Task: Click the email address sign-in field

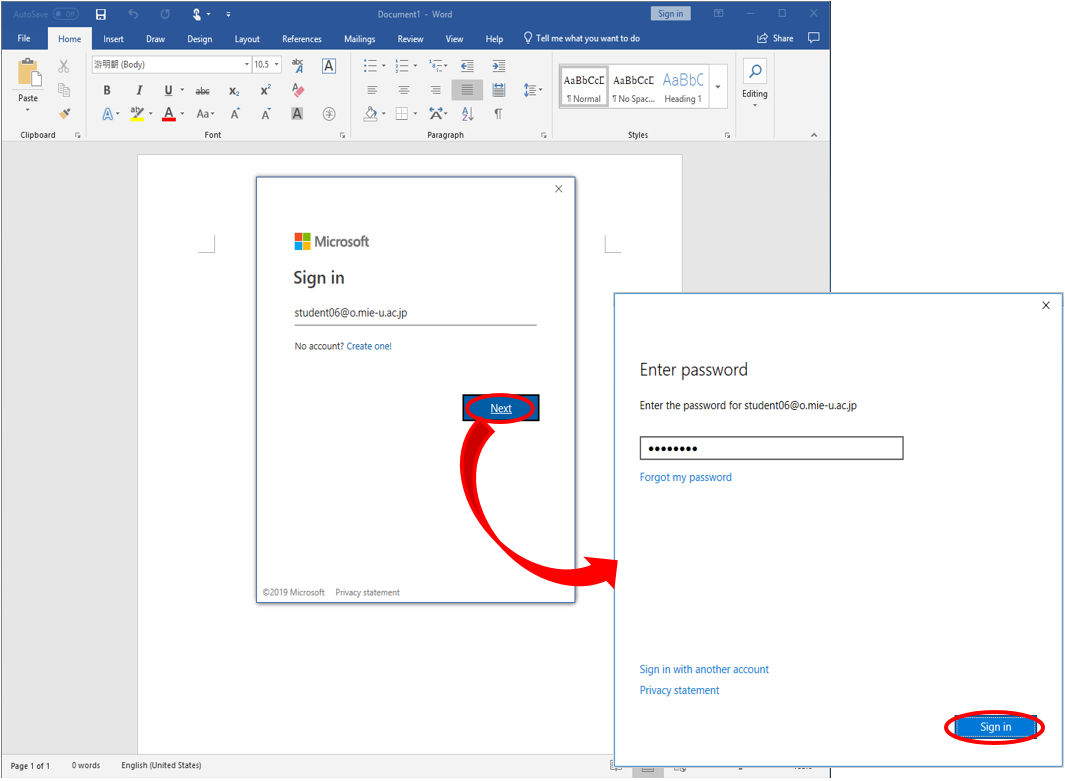Action: coord(415,313)
